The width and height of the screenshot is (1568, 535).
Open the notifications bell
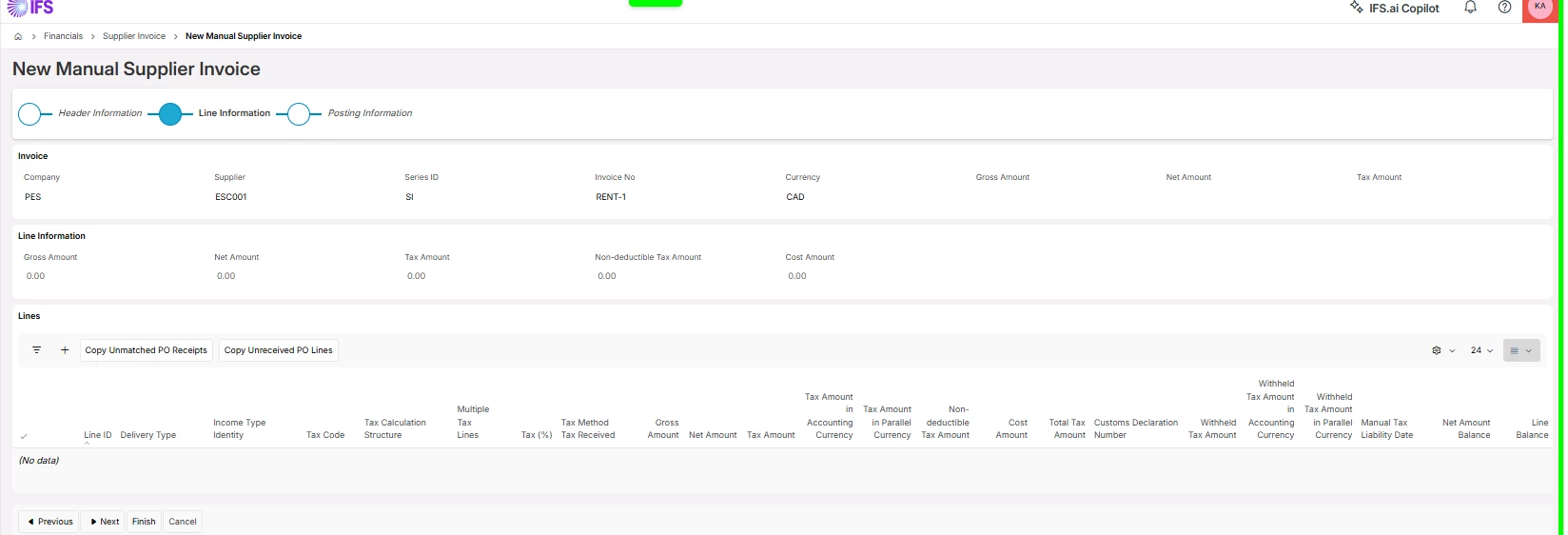click(1470, 8)
